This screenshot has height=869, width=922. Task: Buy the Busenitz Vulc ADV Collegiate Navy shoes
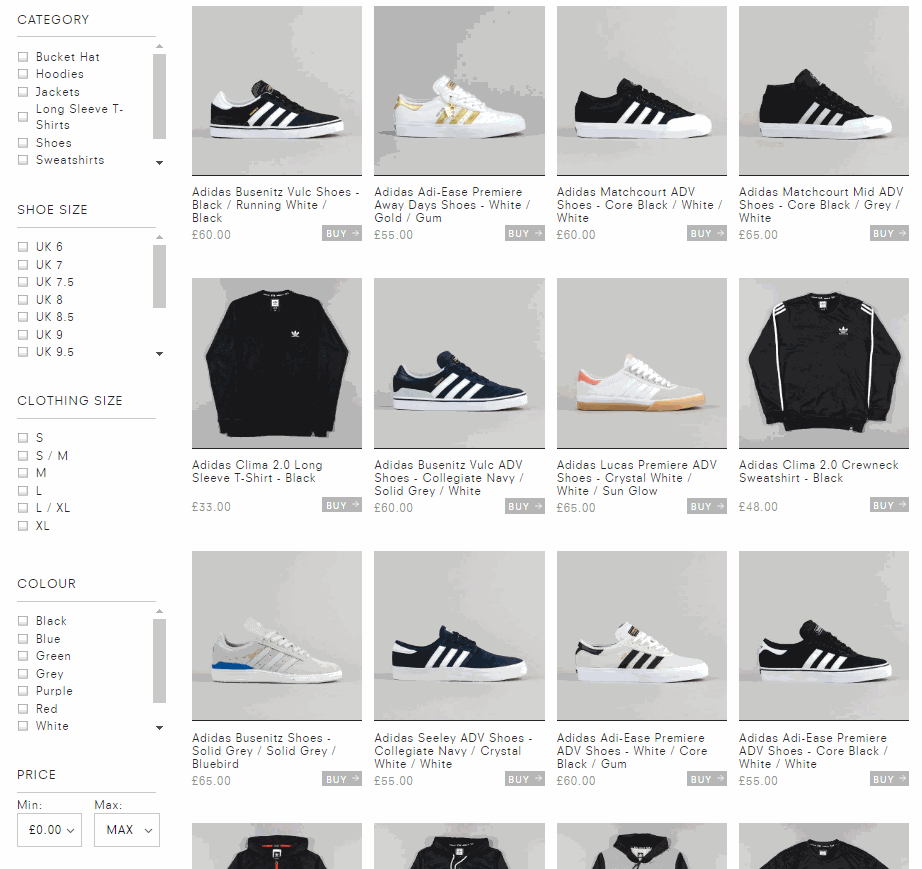click(525, 506)
